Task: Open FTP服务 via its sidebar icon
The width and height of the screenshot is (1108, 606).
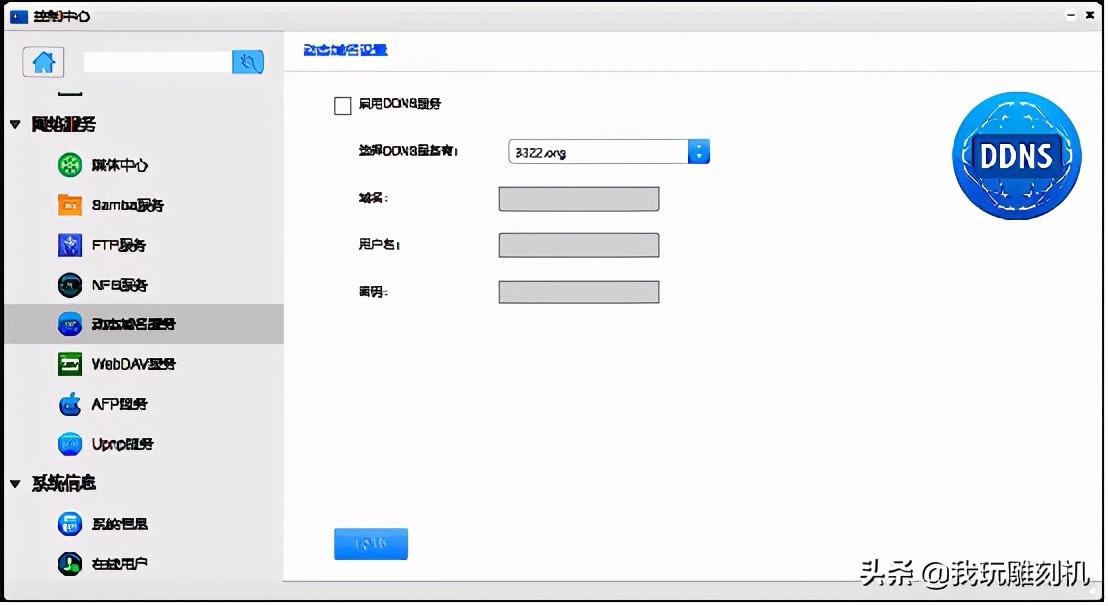Action: [x=69, y=244]
